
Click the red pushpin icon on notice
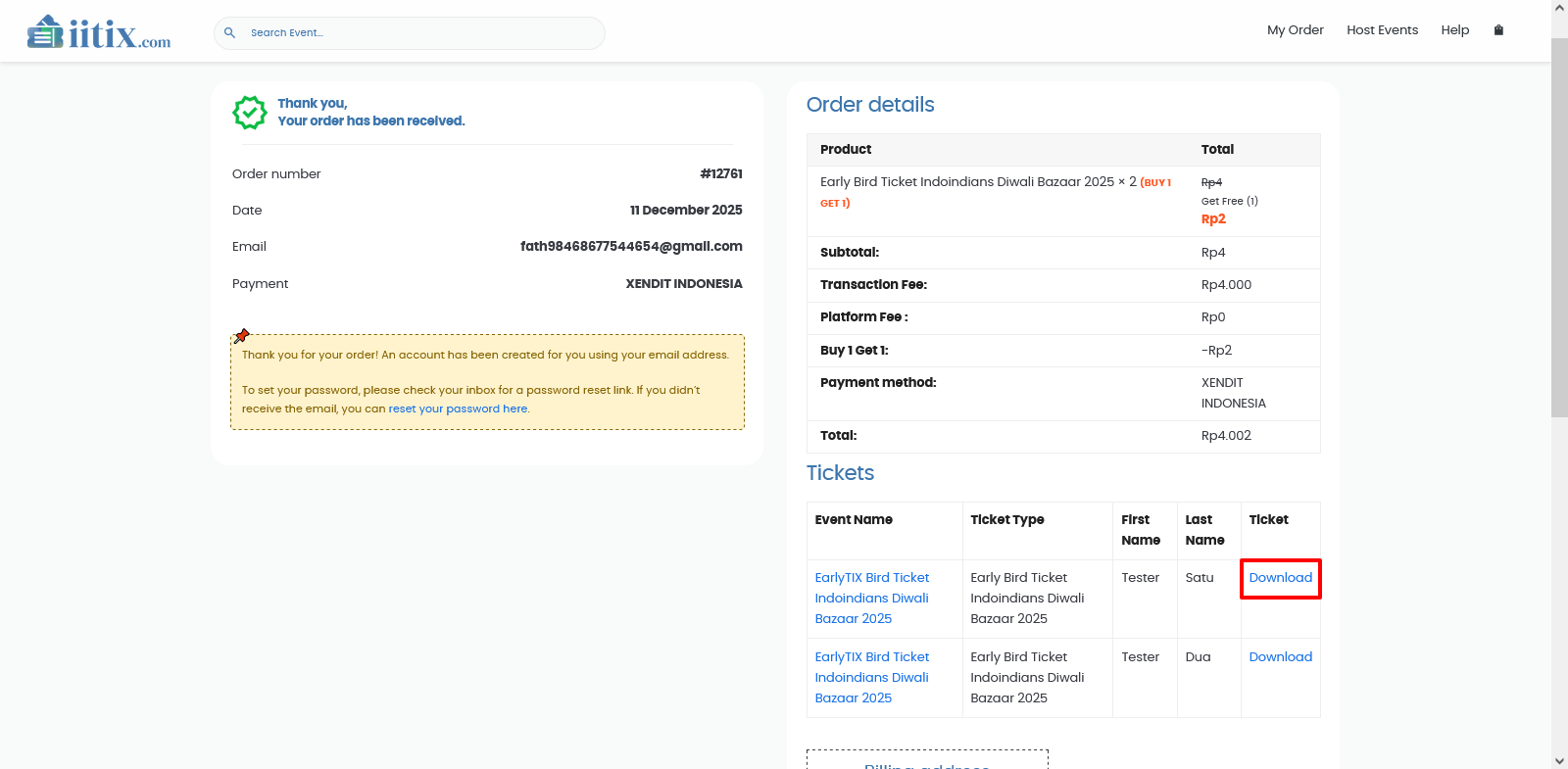coord(242,336)
